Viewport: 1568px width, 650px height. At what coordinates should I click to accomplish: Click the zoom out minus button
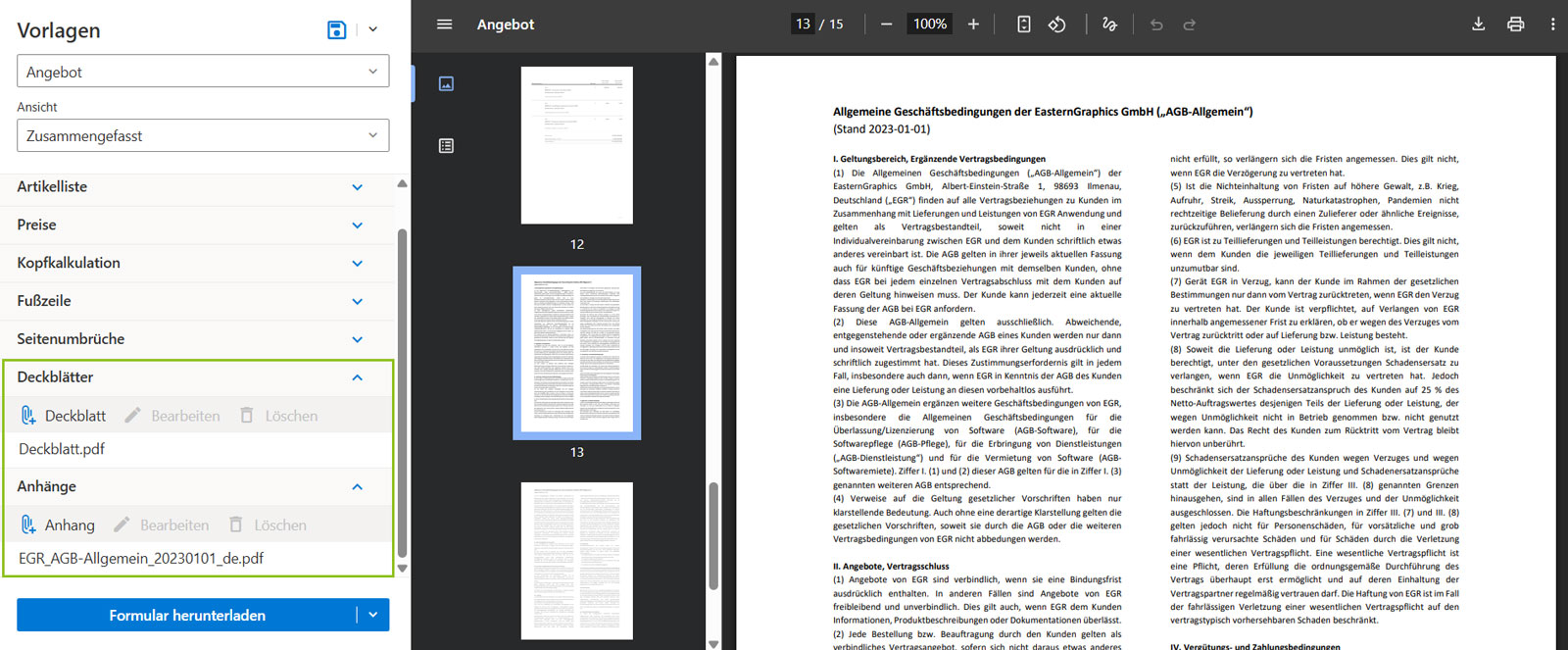point(886,25)
